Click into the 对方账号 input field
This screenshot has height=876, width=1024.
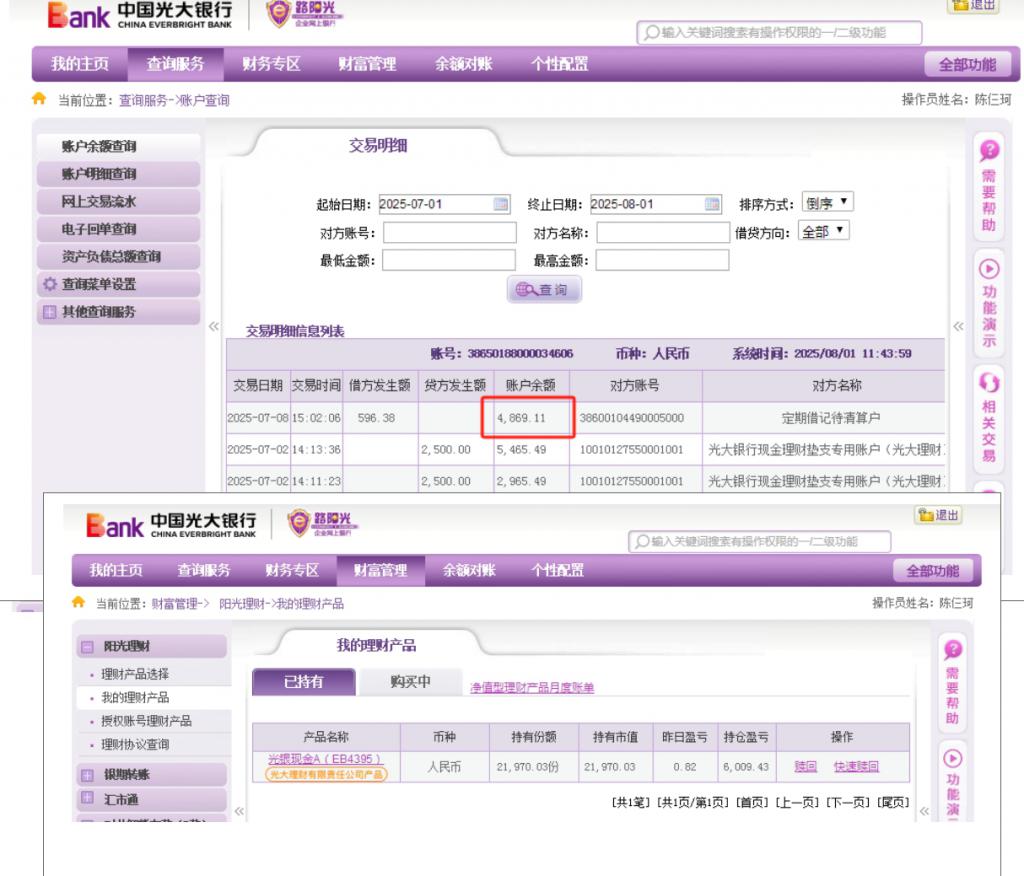click(446, 233)
